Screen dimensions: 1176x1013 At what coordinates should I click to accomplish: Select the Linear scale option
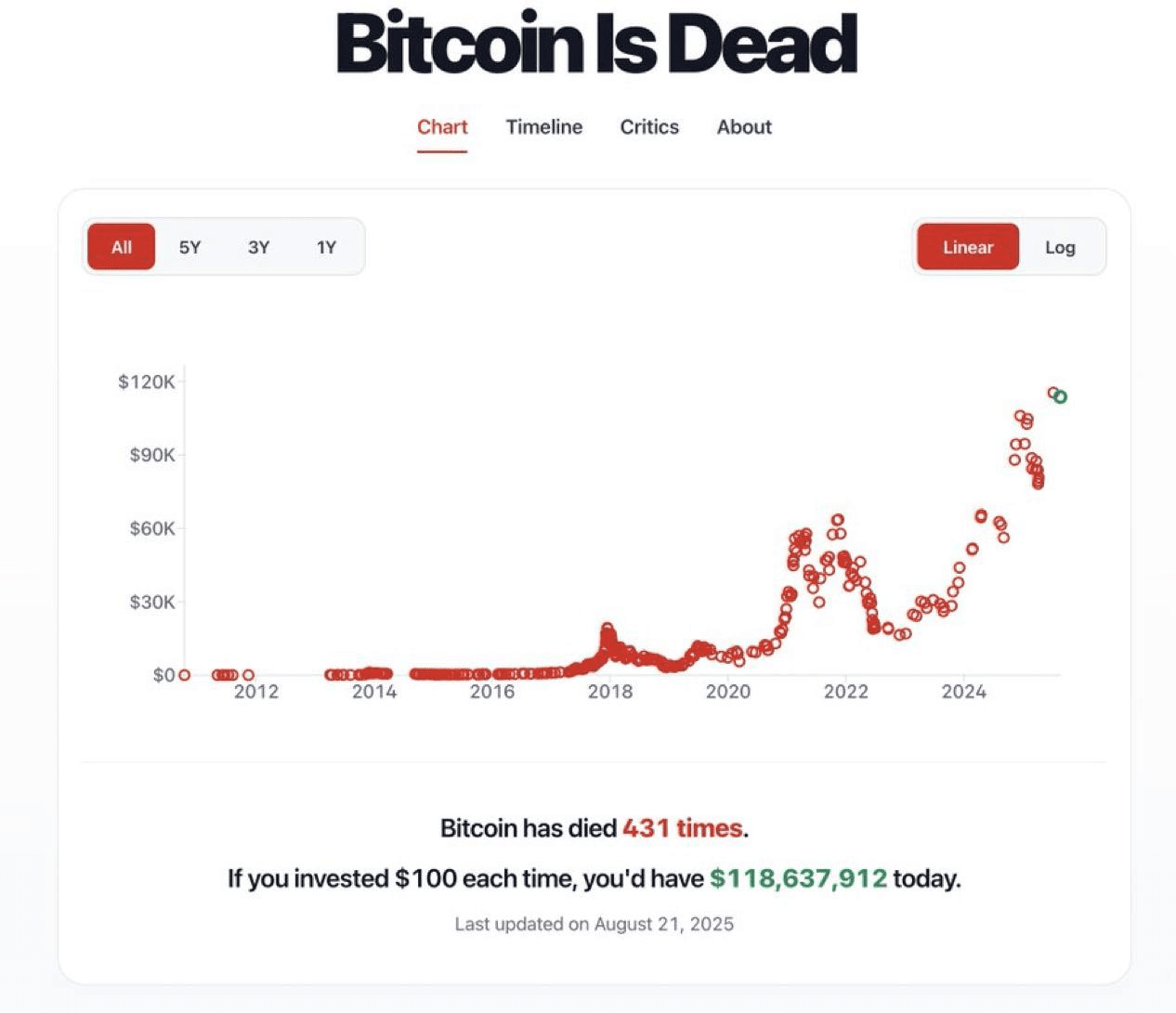[968, 247]
